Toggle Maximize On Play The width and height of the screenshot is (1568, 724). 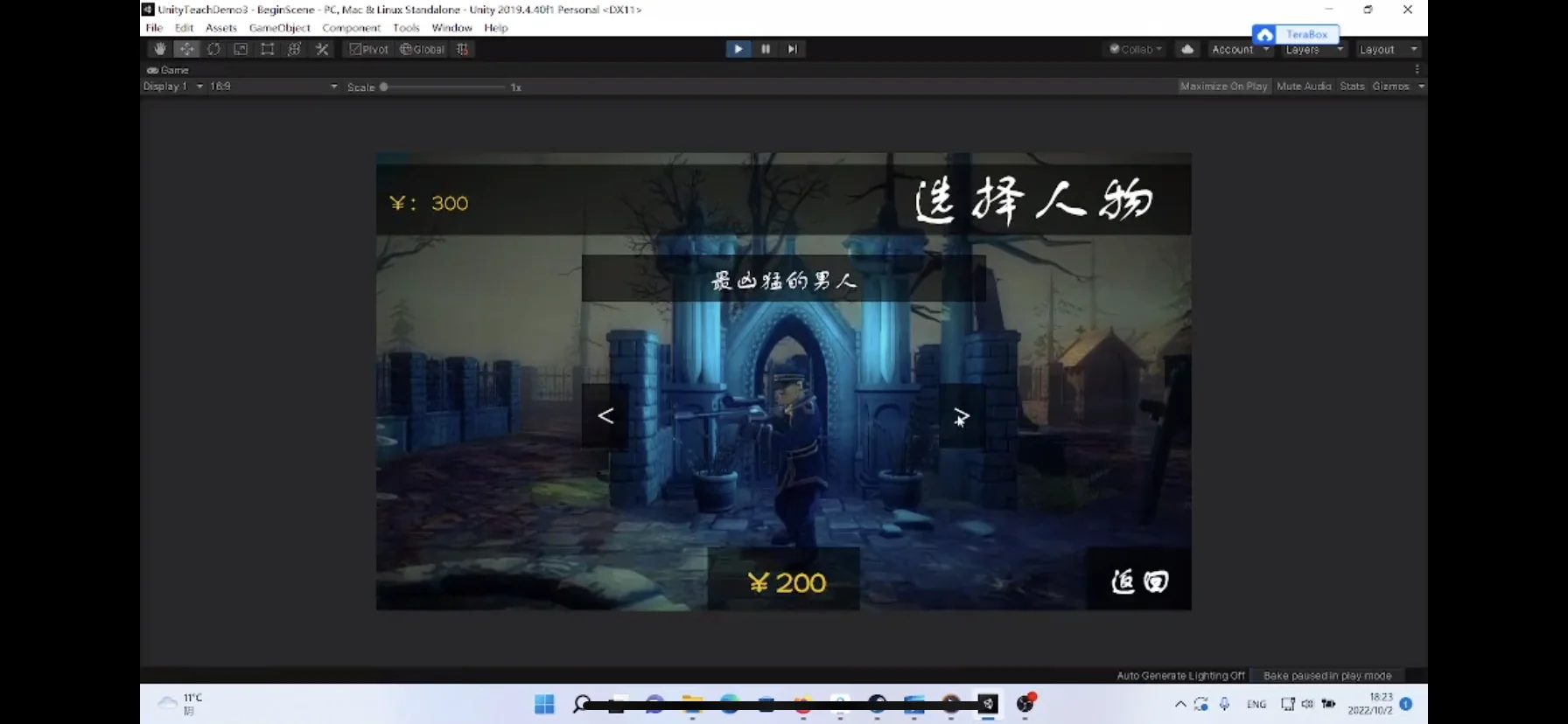pos(1222,87)
